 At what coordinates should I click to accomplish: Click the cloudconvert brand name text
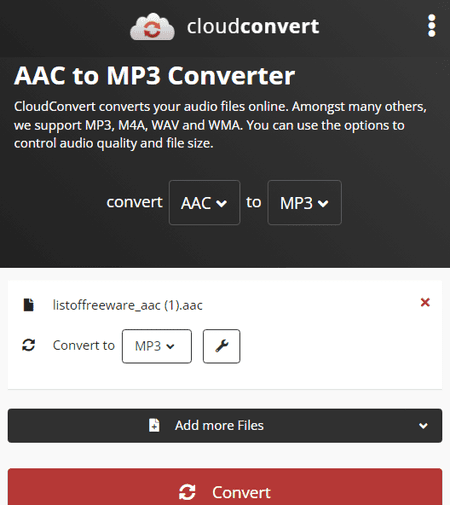click(x=253, y=26)
